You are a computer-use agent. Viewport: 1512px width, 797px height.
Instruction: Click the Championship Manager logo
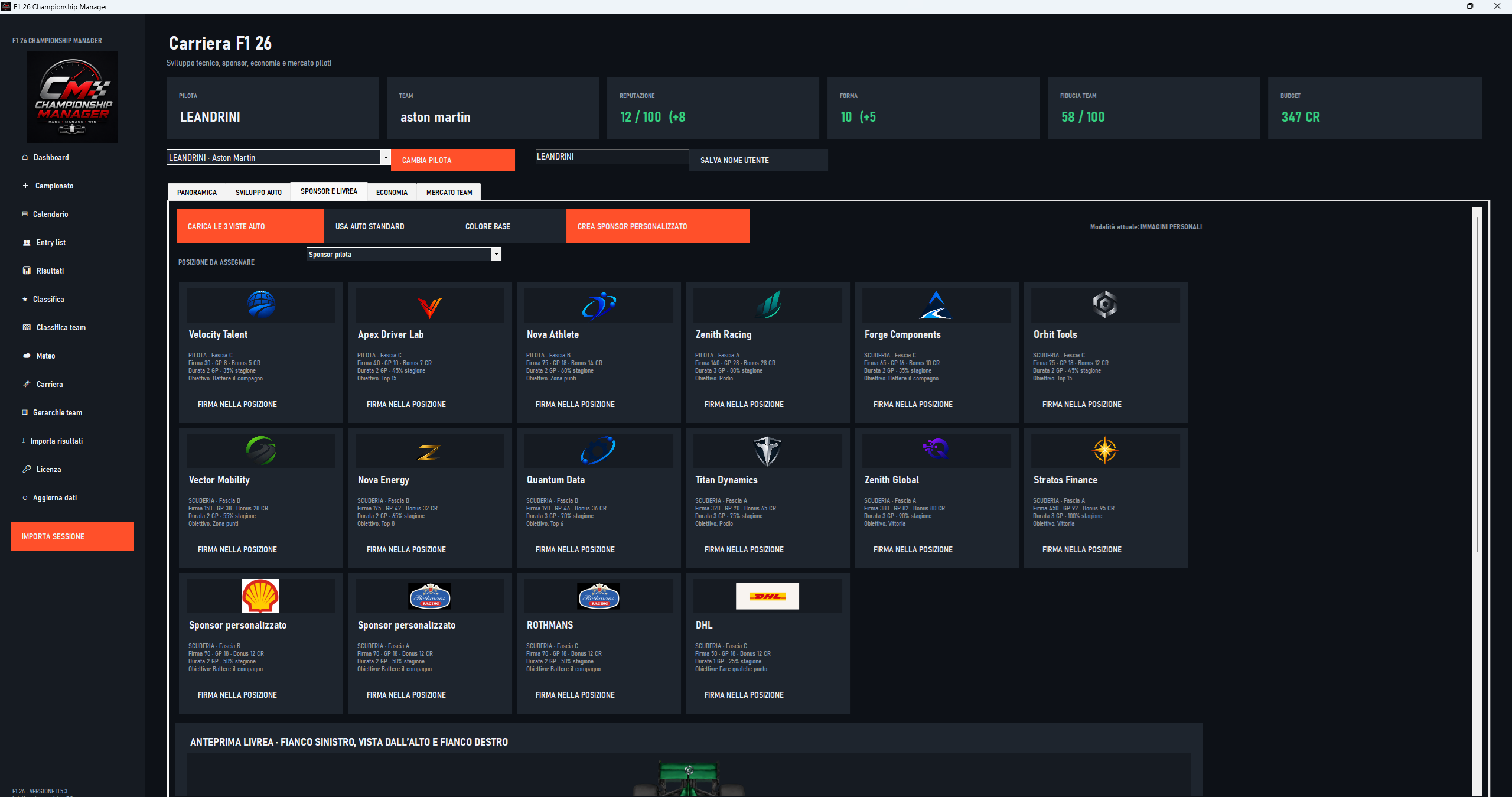[72, 97]
